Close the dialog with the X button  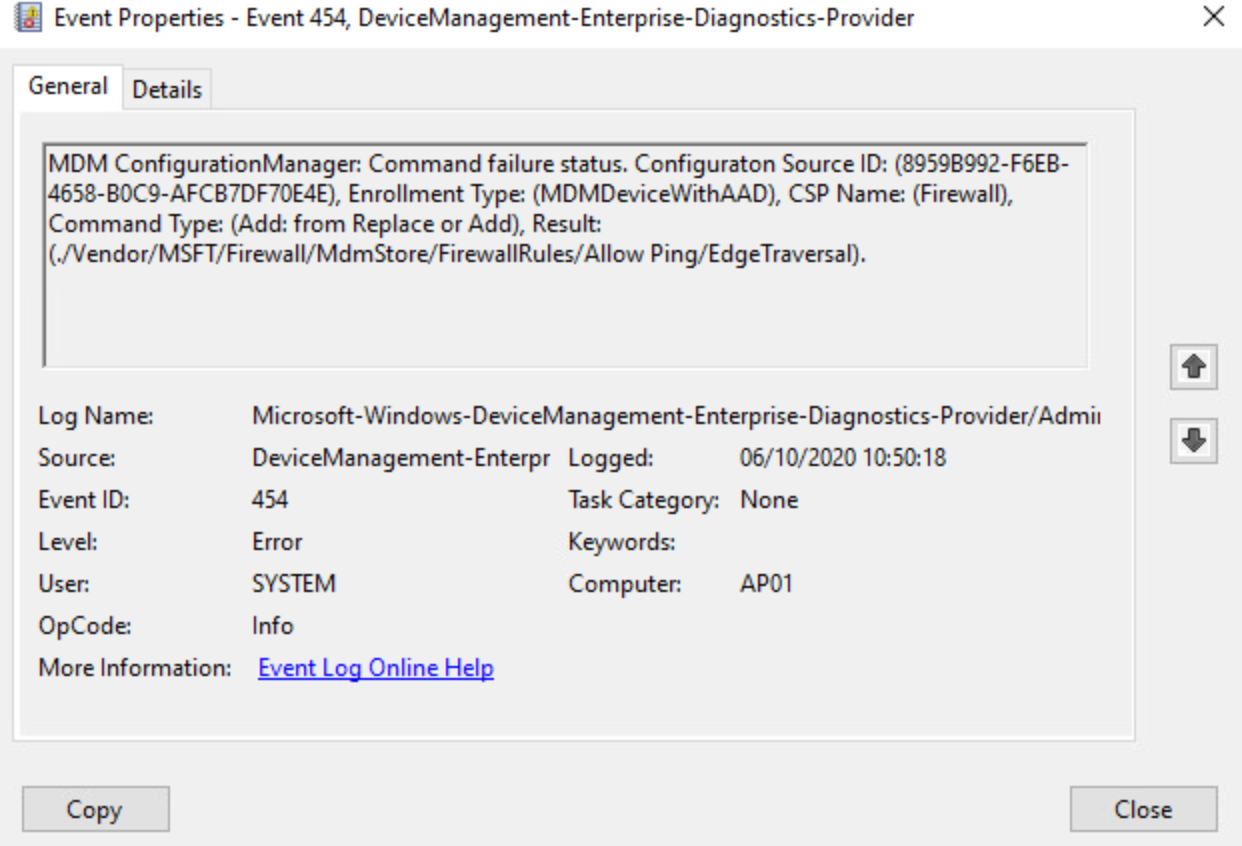pyautogui.click(x=1213, y=18)
